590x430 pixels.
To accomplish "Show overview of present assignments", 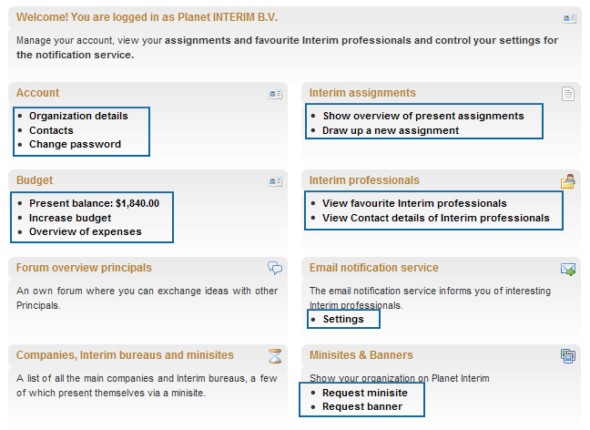I will pos(423,116).
